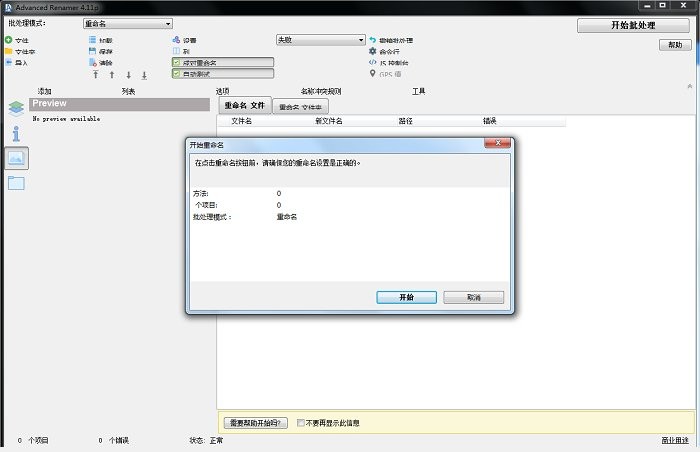Sort by path (路径) column header
Screen dimensions: 700x452
point(405,121)
